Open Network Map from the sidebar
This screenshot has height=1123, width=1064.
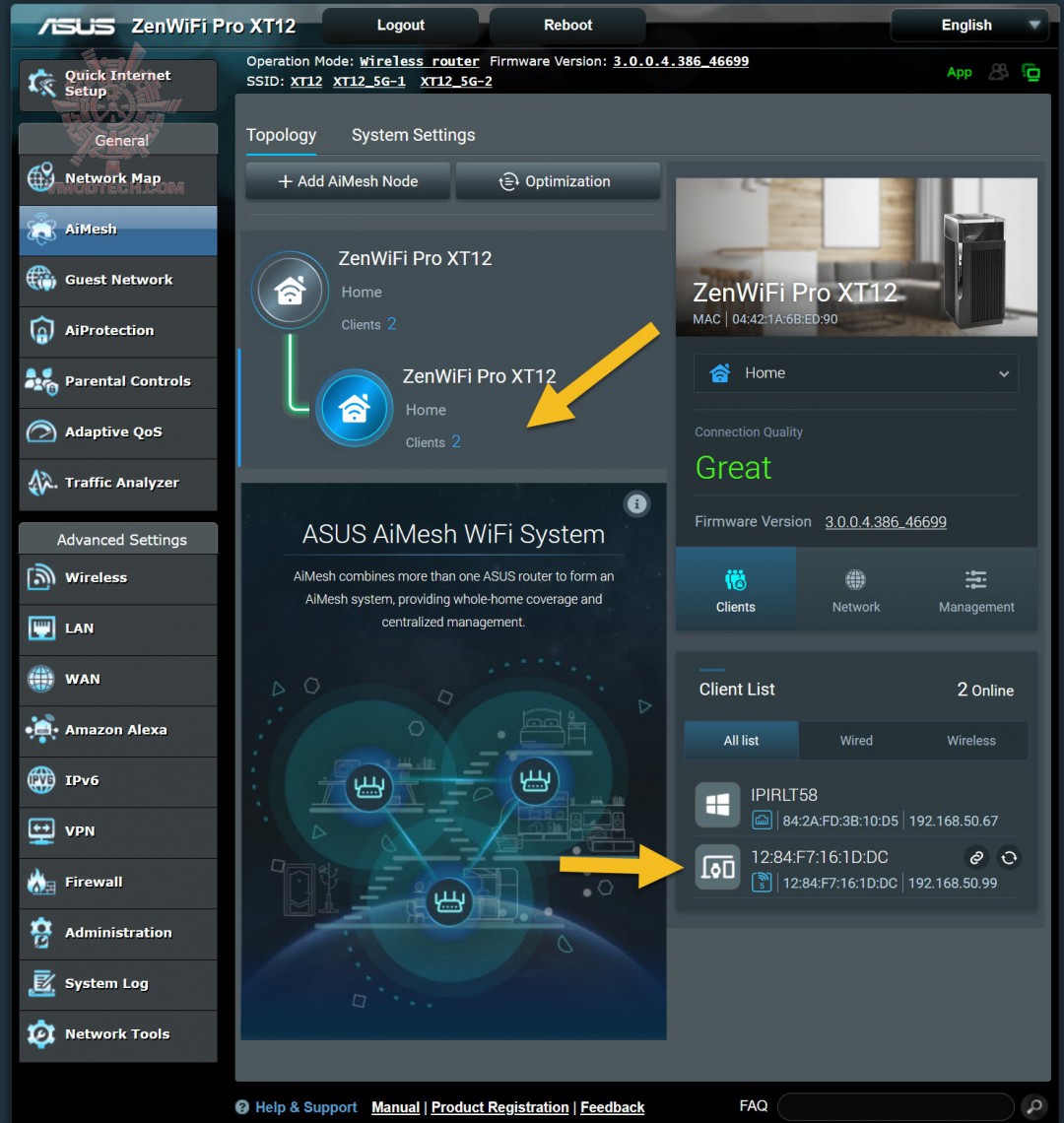click(x=39, y=178)
